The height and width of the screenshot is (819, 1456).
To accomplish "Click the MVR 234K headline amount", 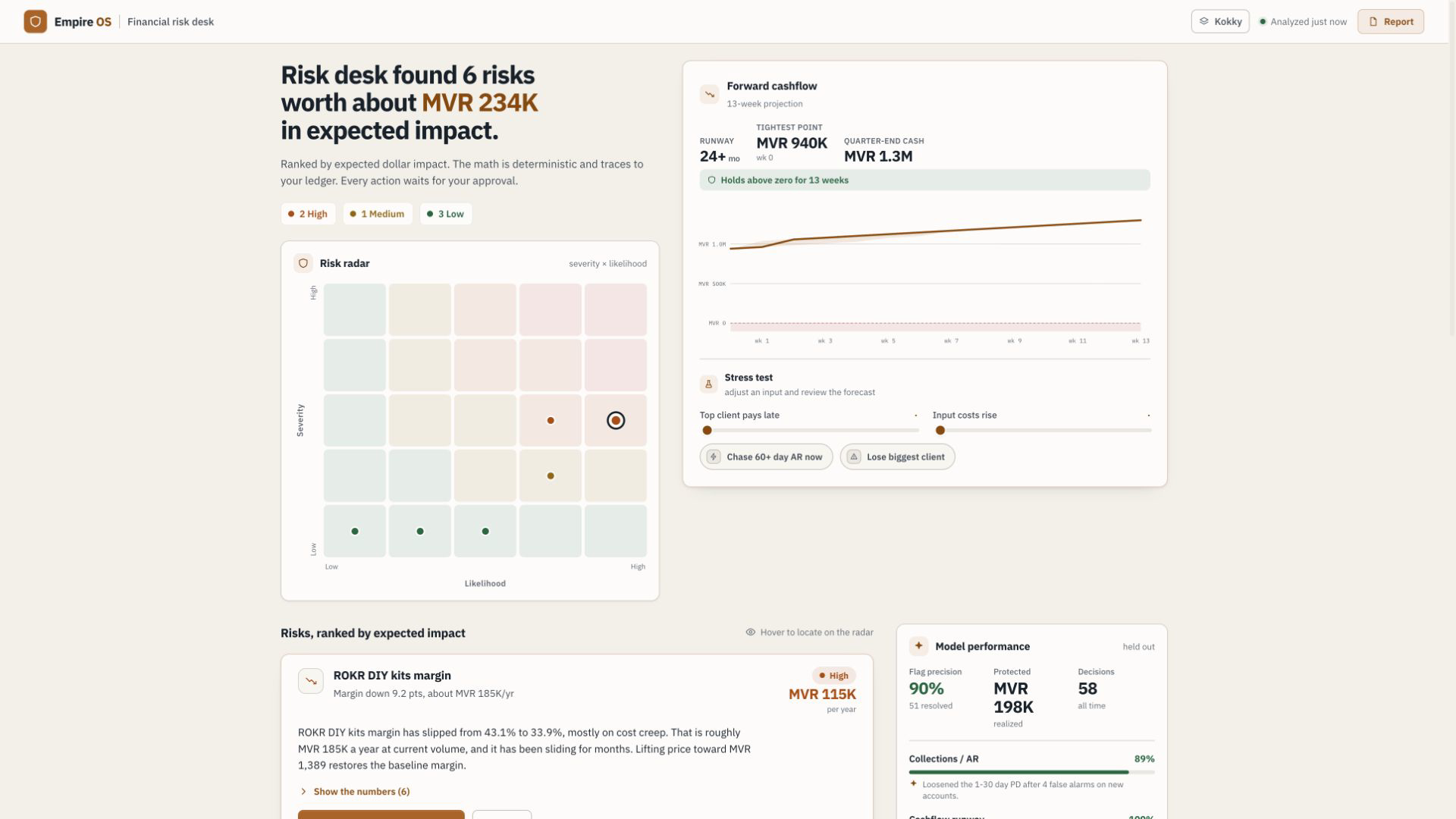I will [479, 102].
